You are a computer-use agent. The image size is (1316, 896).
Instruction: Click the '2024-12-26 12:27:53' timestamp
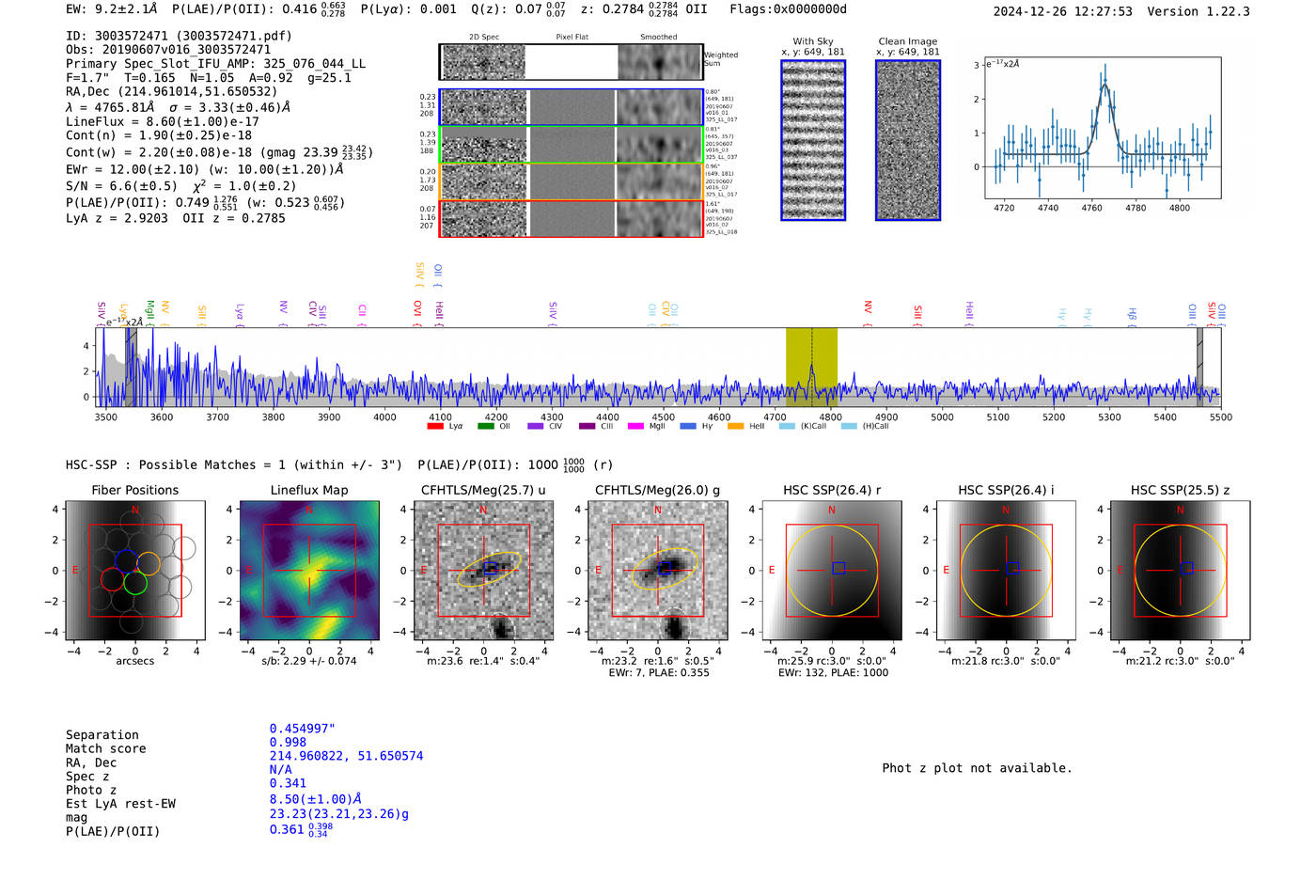point(1063,11)
